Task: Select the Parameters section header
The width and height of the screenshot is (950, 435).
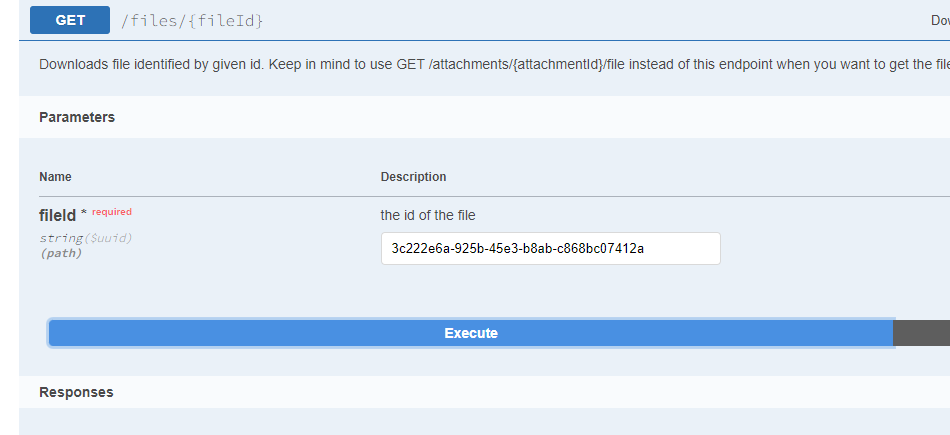Action: tap(77, 118)
